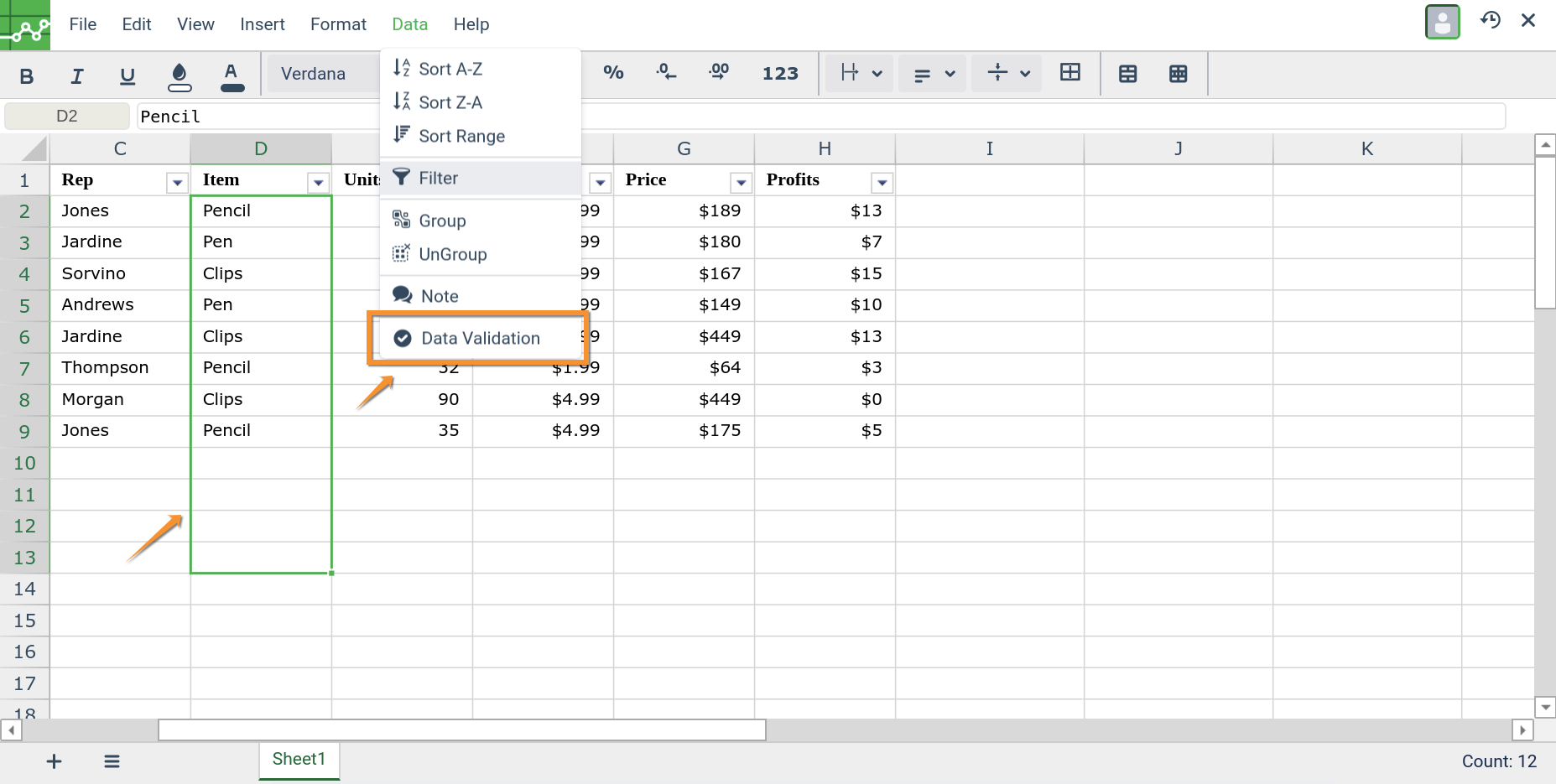Toggle underline formatting
Viewport: 1556px width, 784px height.
click(x=127, y=75)
